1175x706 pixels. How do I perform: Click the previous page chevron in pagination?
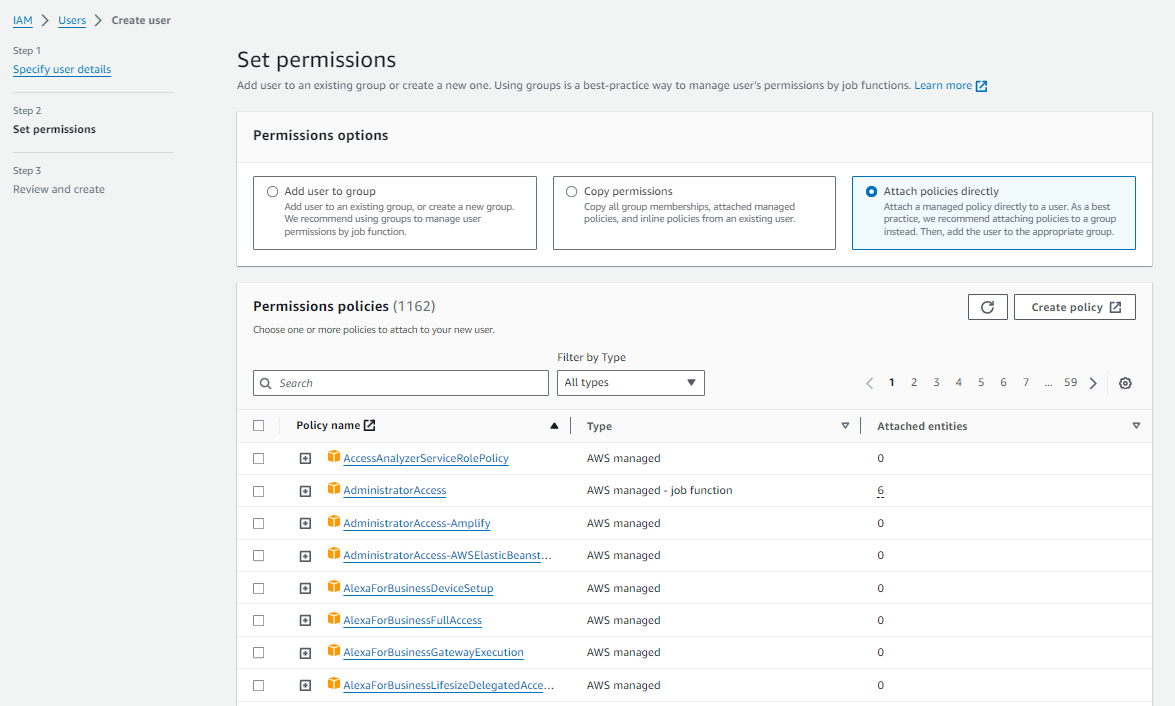click(869, 382)
